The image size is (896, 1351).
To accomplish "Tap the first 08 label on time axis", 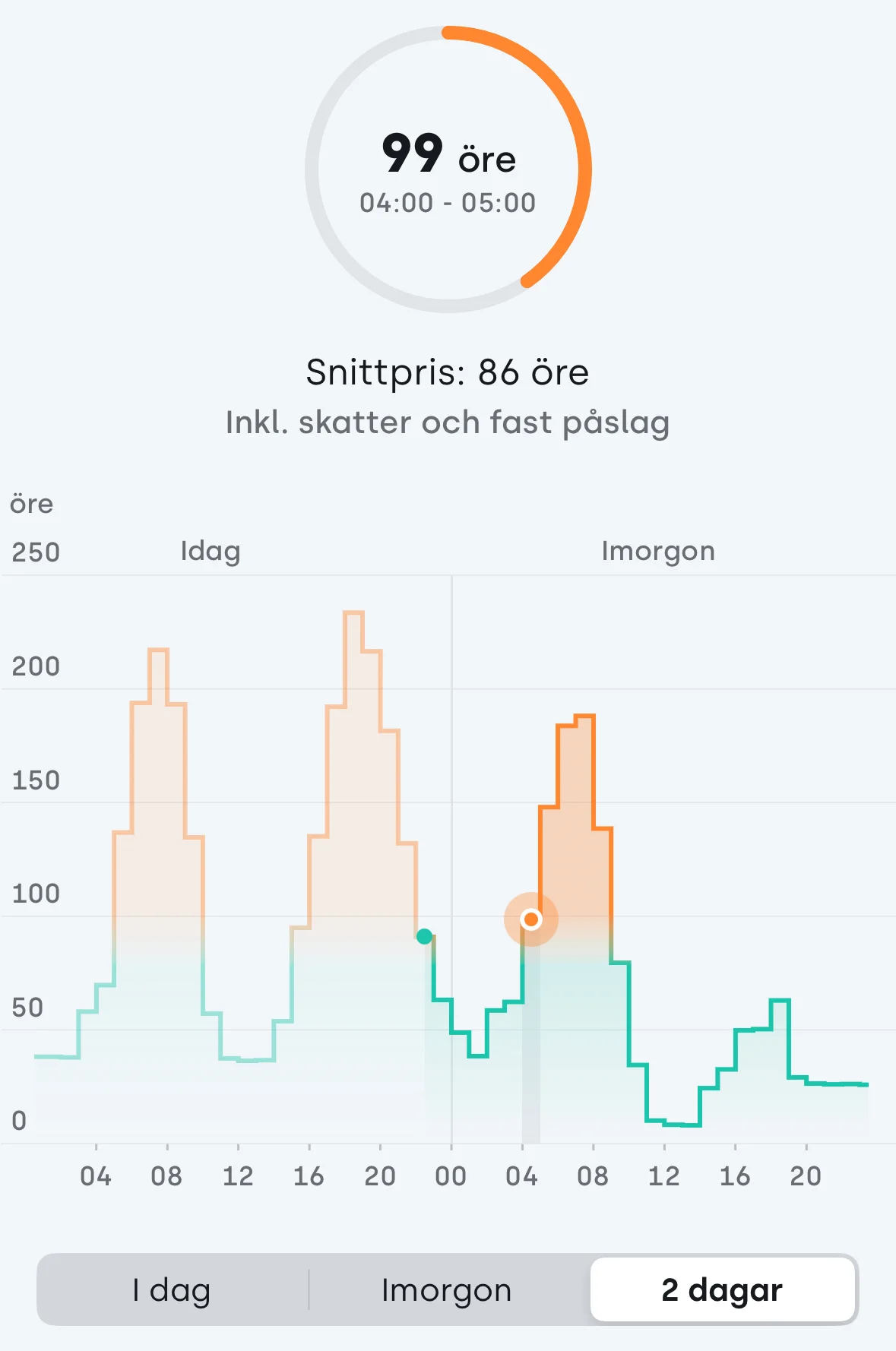I will 166,1176.
